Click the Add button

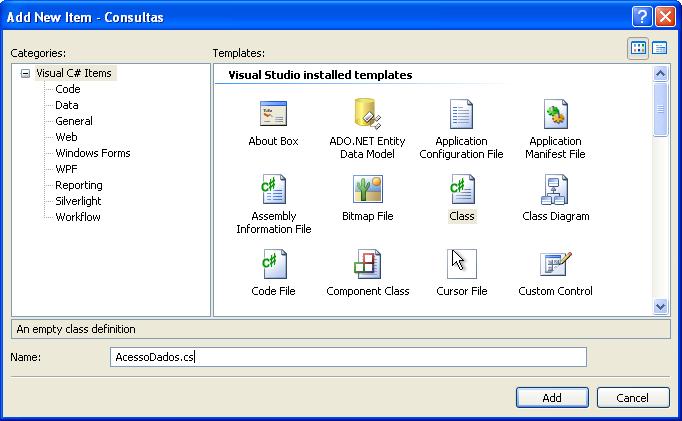point(552,397)
